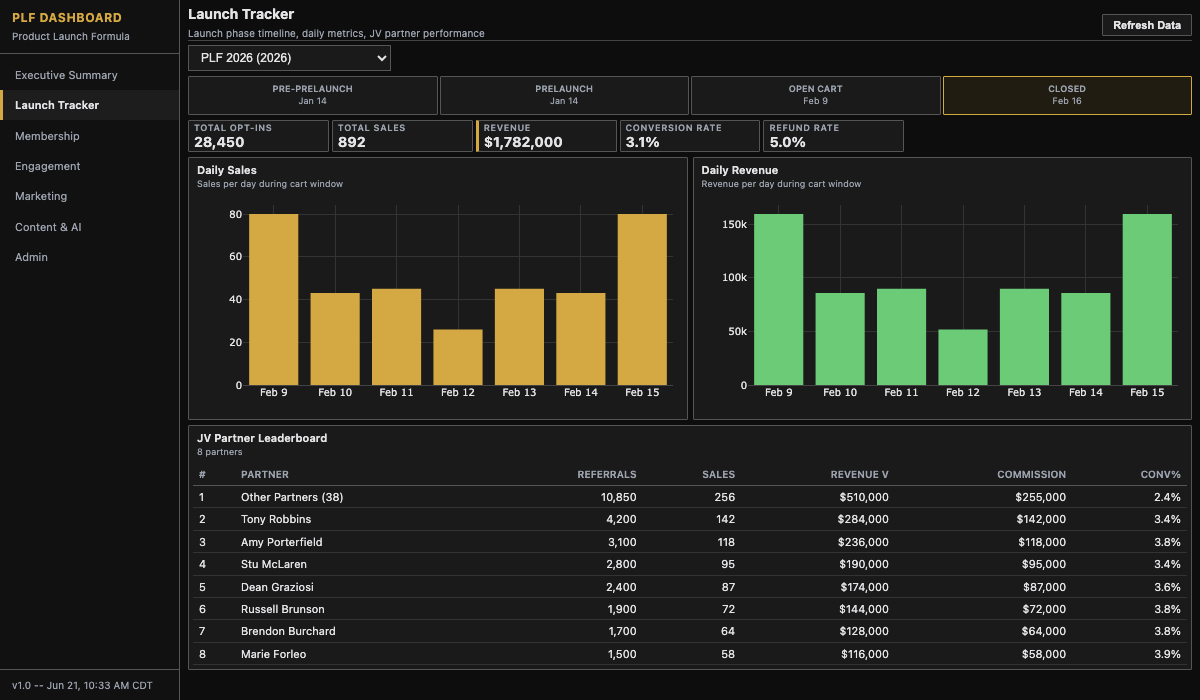Viewport: 1200px width, 700px height.
Task: Click Marie Forleo conversion 3.9%
Action: click(1167, 654)
